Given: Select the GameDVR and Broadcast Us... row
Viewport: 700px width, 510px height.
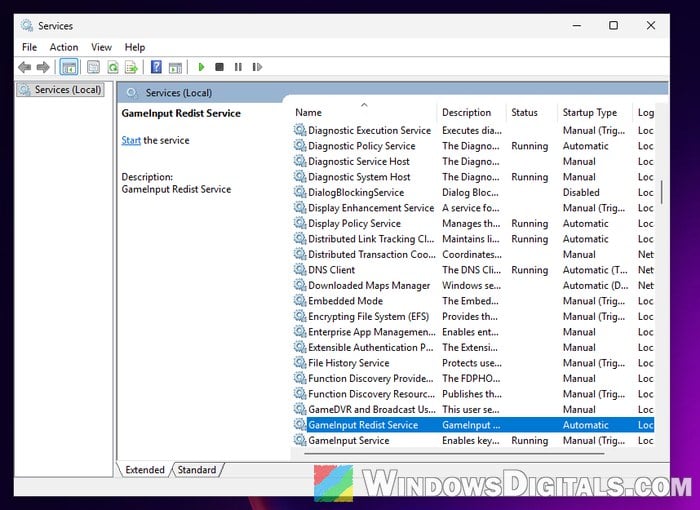Looking at the screenshot, I should click(x=473, y=409).
